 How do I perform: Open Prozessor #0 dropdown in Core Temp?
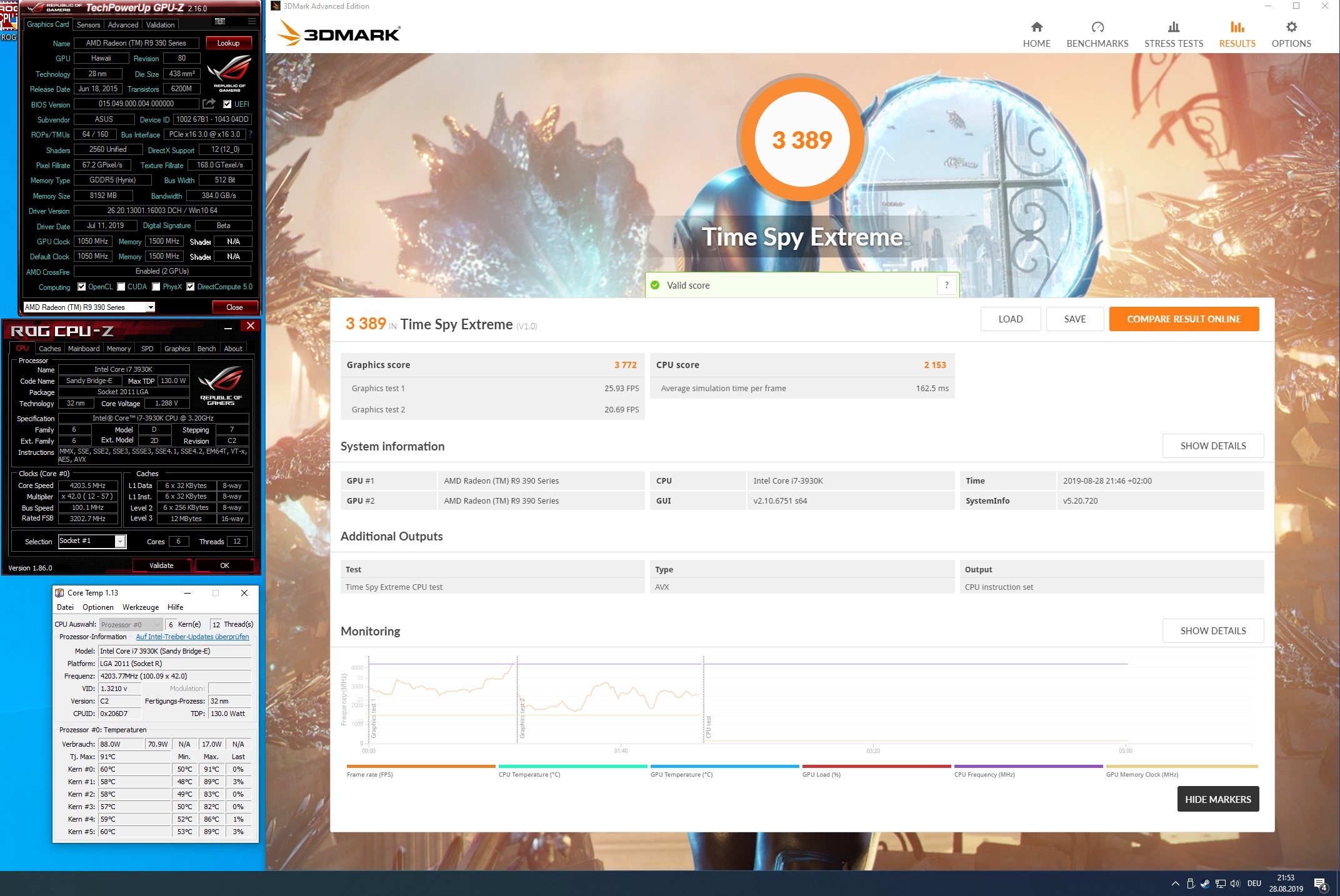pos(131,624)
